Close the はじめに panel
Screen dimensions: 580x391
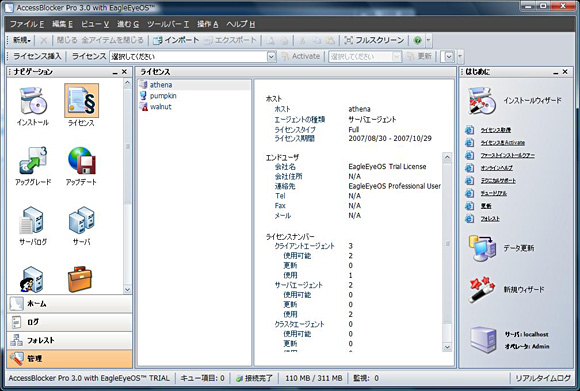[x=565, y=72]
